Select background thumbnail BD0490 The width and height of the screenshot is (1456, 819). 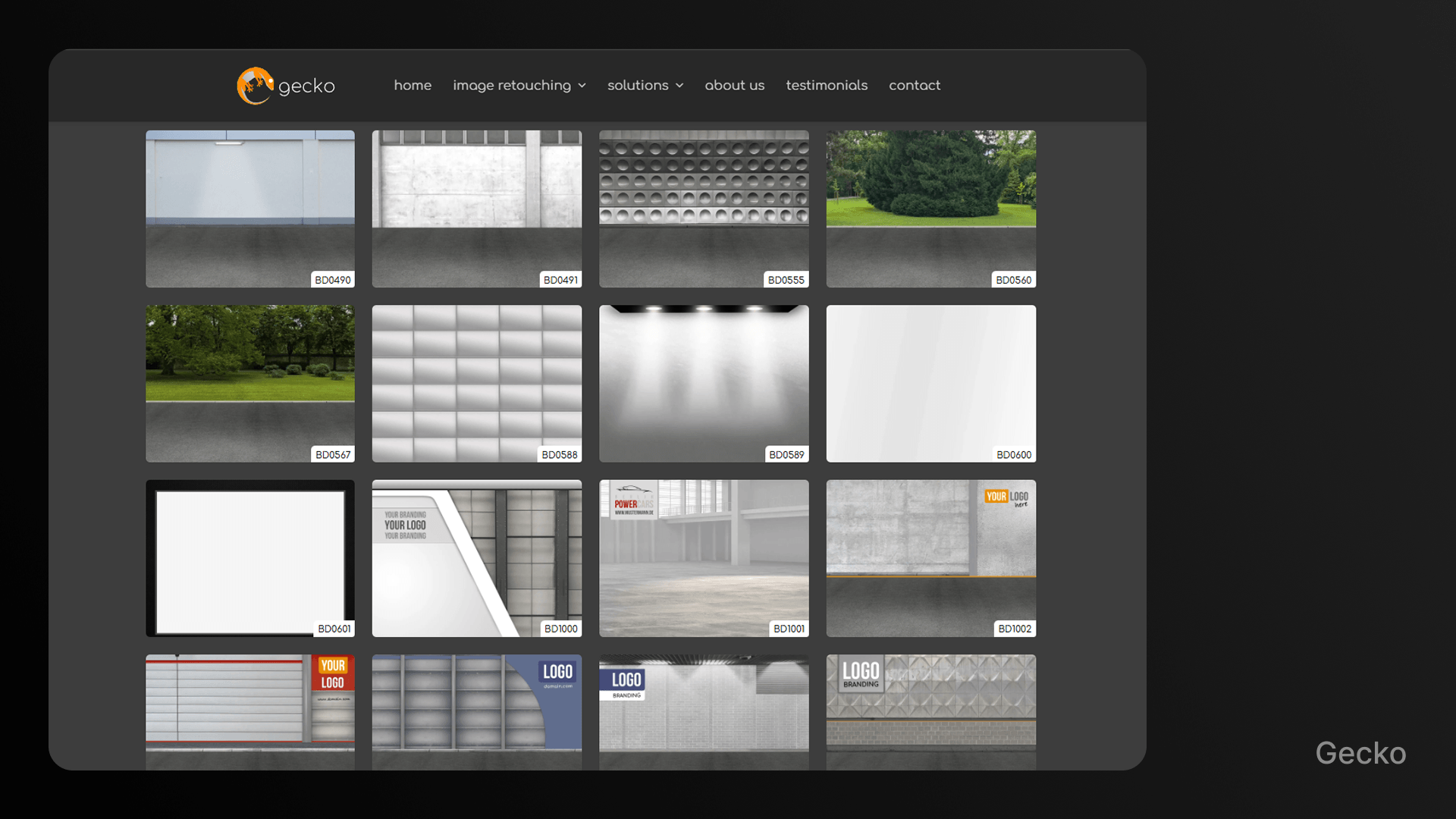pyautogui.click(x=249, y=209)
